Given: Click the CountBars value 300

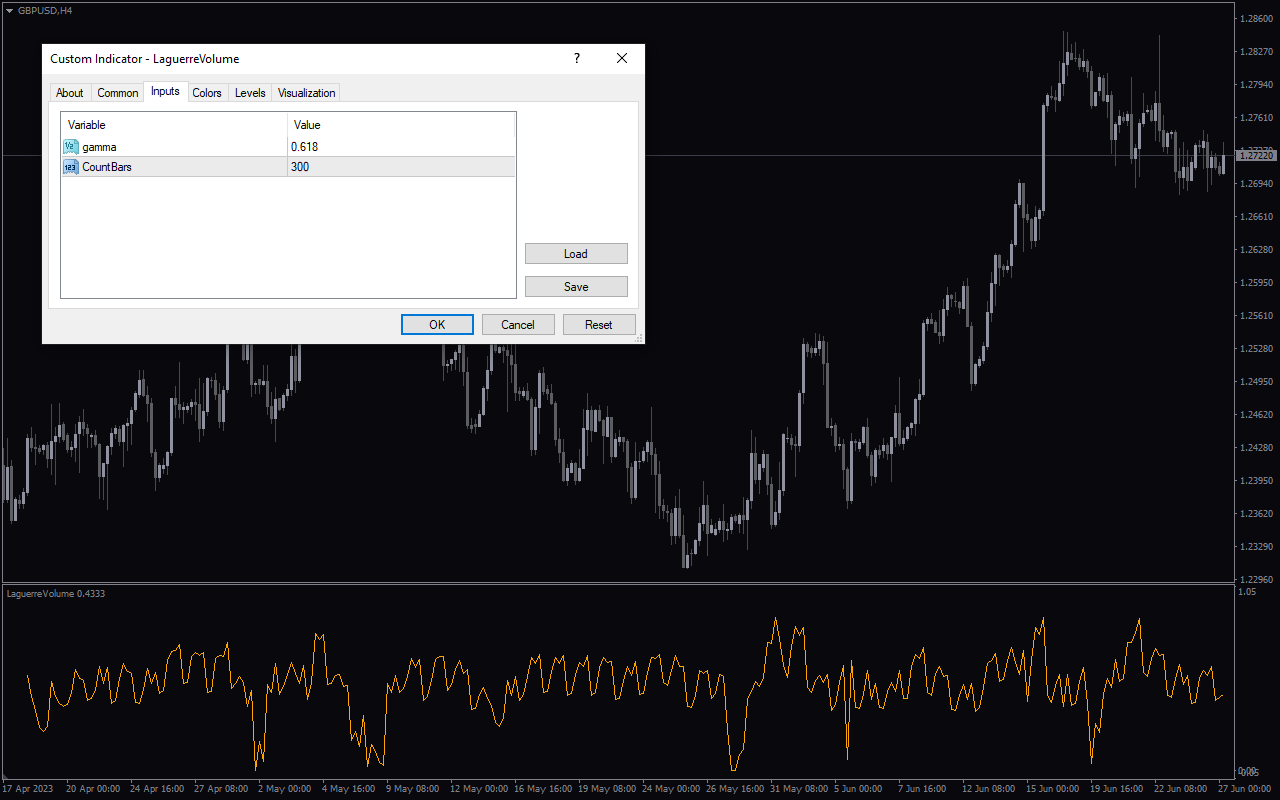Looking at the screenshot, I should [300, 167].
